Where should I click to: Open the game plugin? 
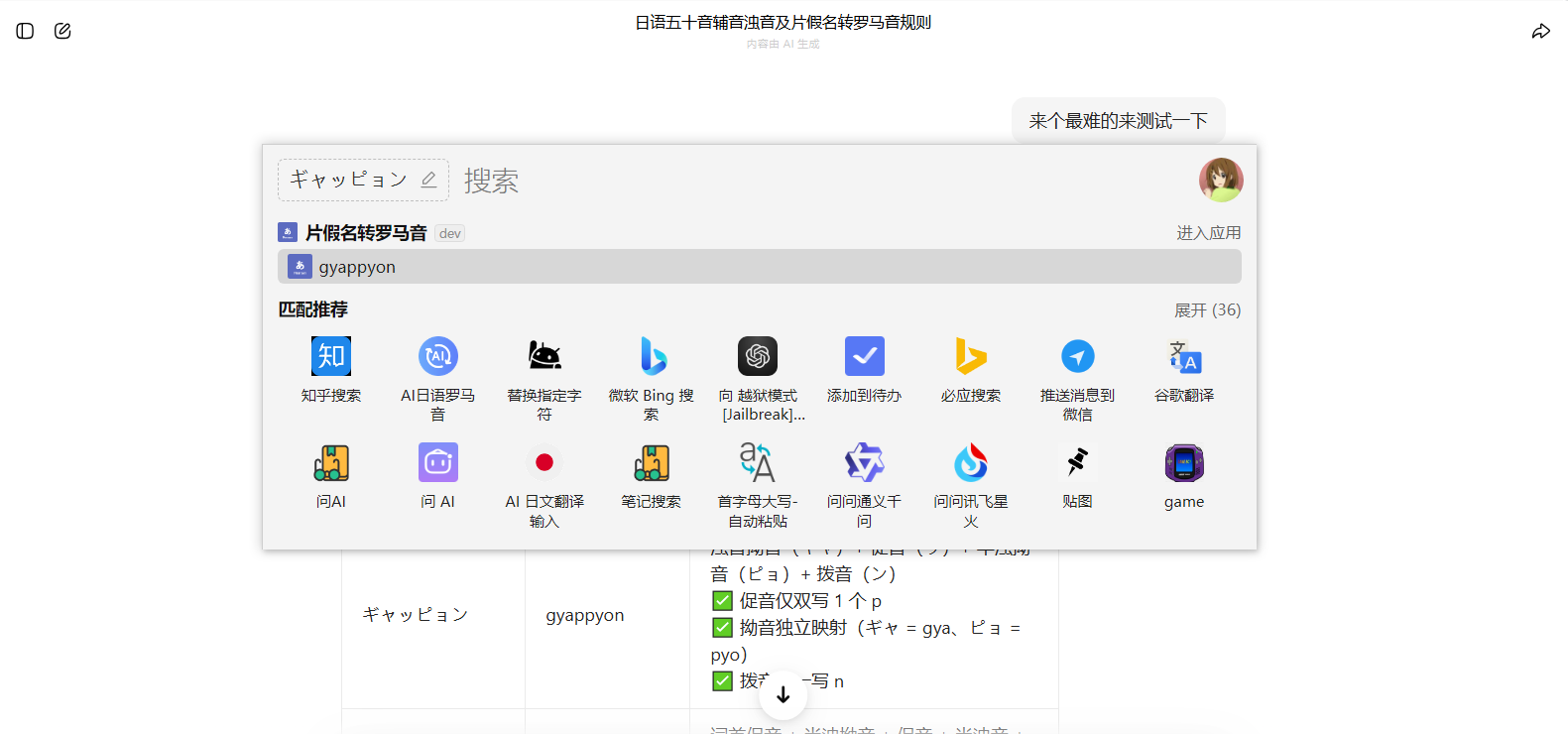click(1184, 463)
